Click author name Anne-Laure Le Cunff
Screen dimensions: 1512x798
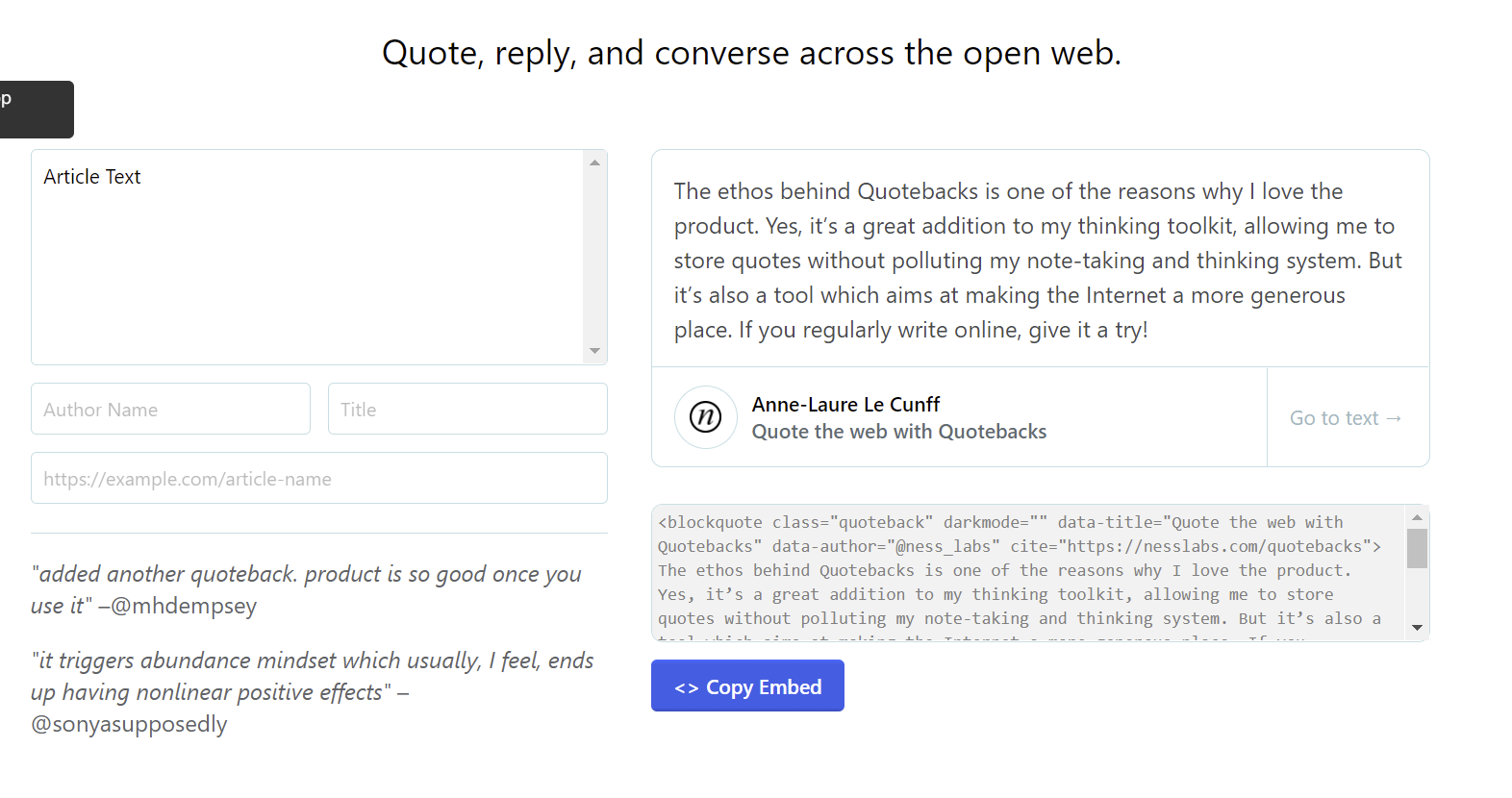tap(845, 405)
